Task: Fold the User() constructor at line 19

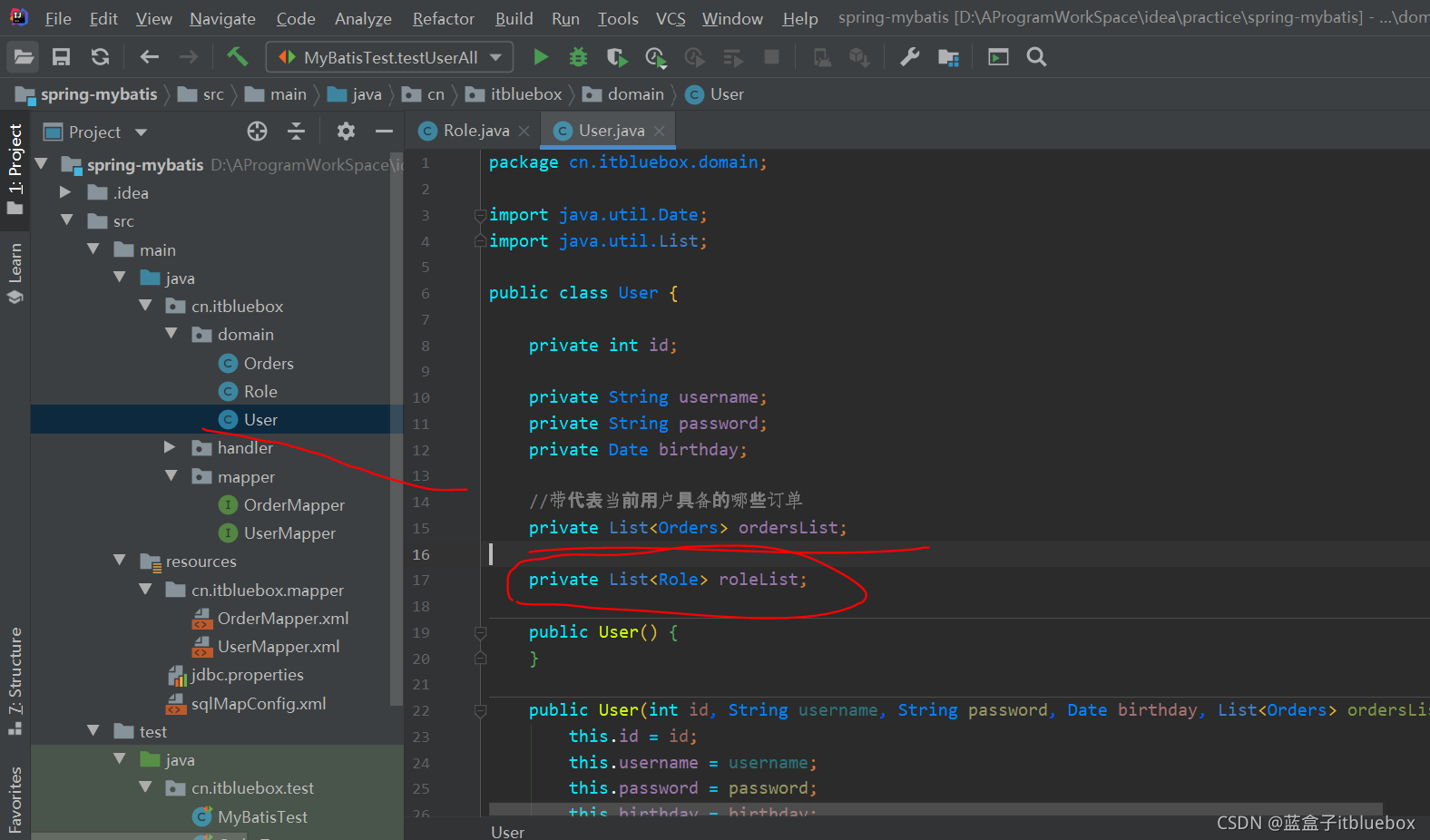Action: tap(481, 632)
